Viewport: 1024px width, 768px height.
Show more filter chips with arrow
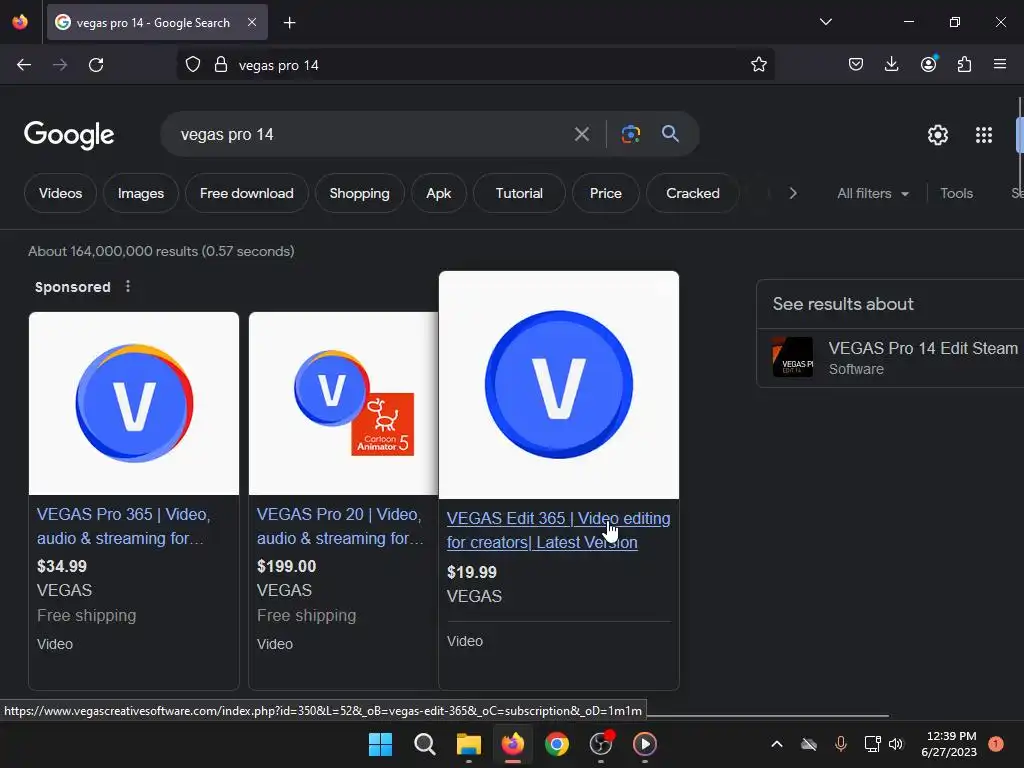coord(792,193)
